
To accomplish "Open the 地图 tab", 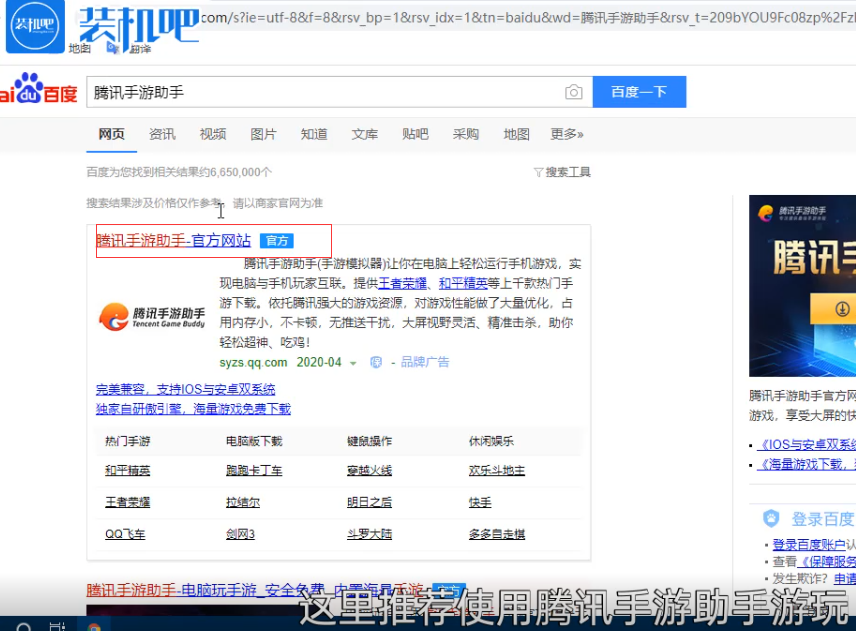I will click(x=516, y=134).
